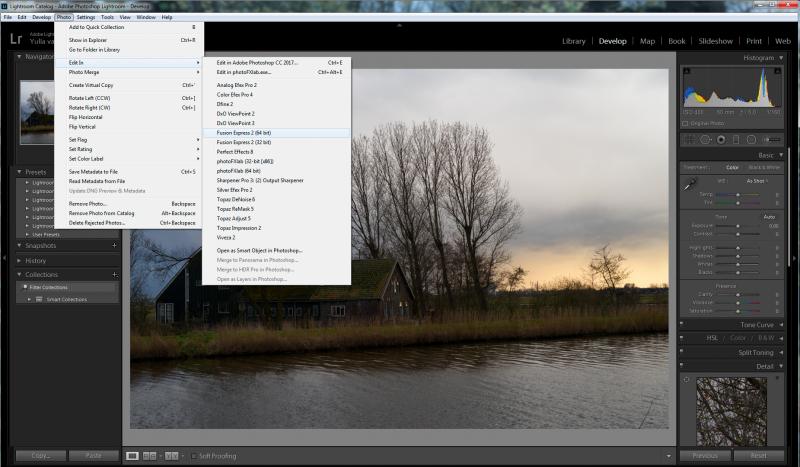Image resolution: width=800 pixels, height=467 pixels.
Task: Select the Radial Filter tool icon
Action: [x=751, y=139]
